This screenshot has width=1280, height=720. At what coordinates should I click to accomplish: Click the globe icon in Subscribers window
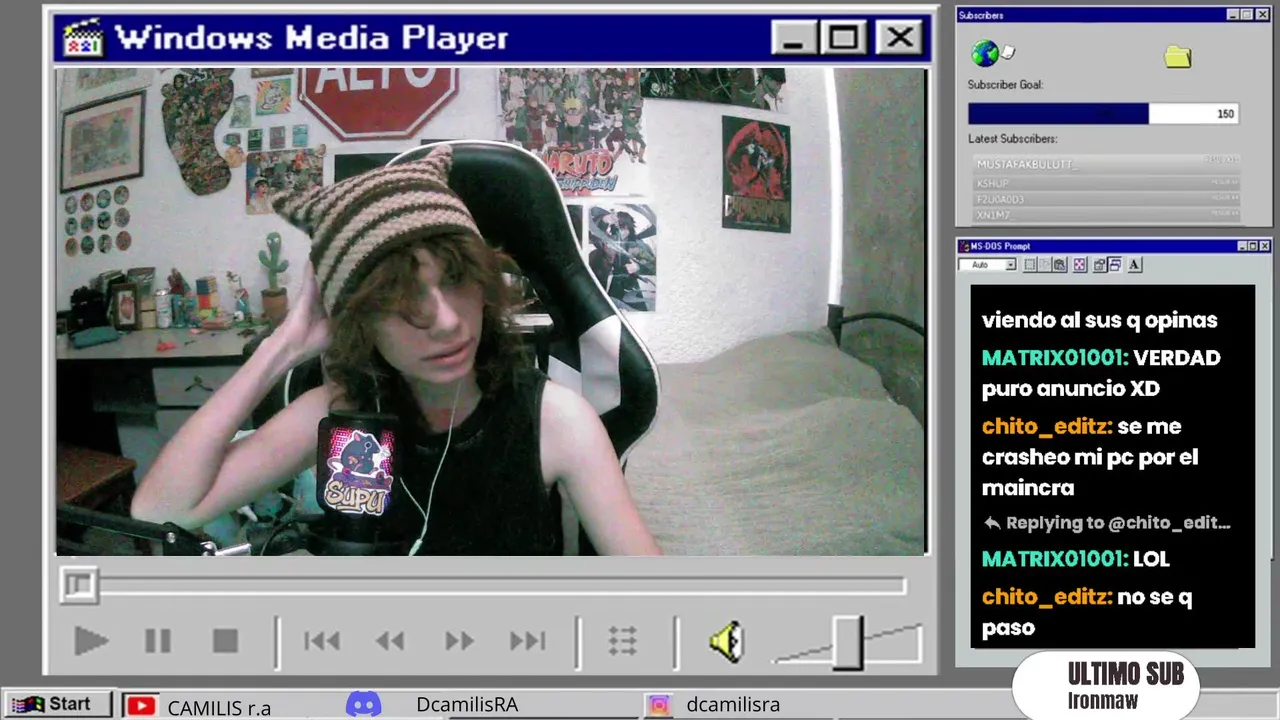pyautogui.click(x=986, y=53)
